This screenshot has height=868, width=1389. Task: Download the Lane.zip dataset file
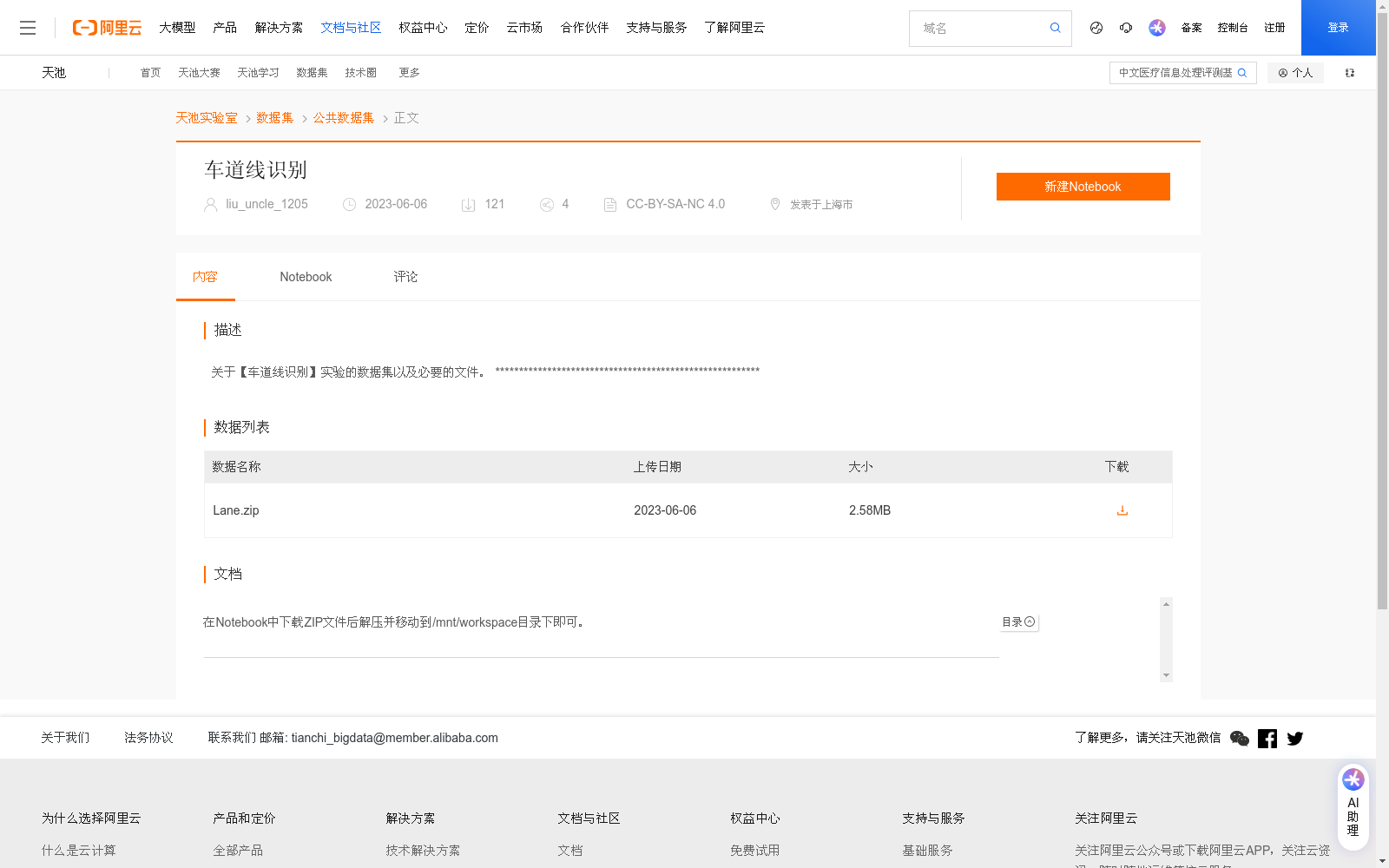1122,510
